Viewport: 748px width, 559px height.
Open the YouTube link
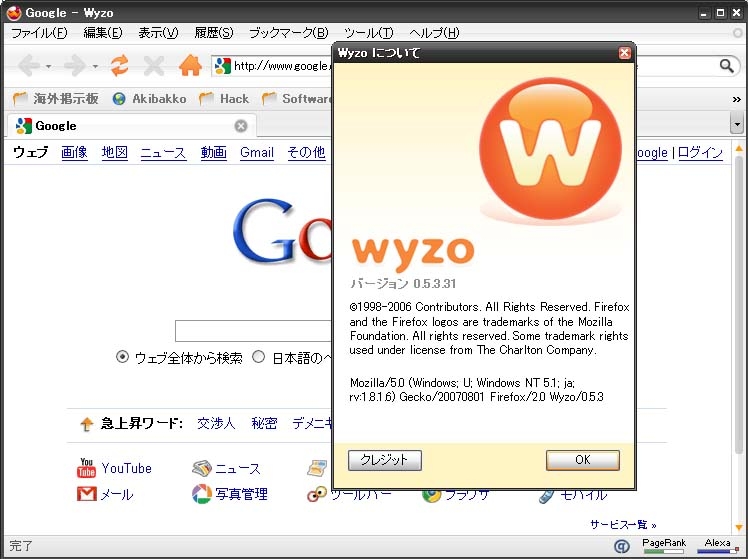click(x=126, y=468)
